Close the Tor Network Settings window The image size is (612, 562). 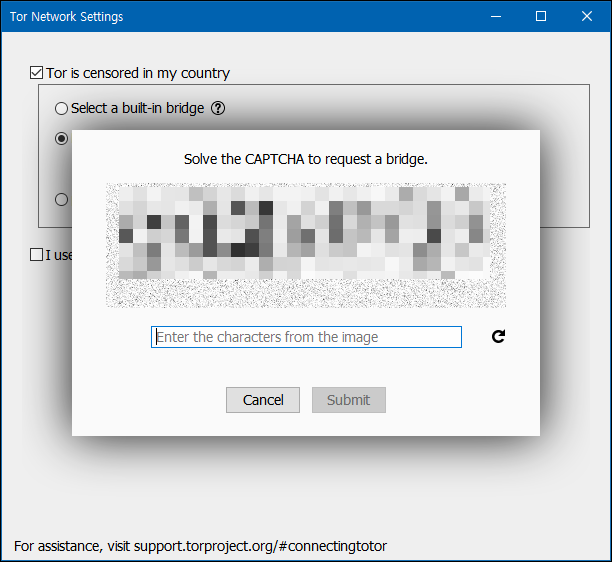pos(587,16)
